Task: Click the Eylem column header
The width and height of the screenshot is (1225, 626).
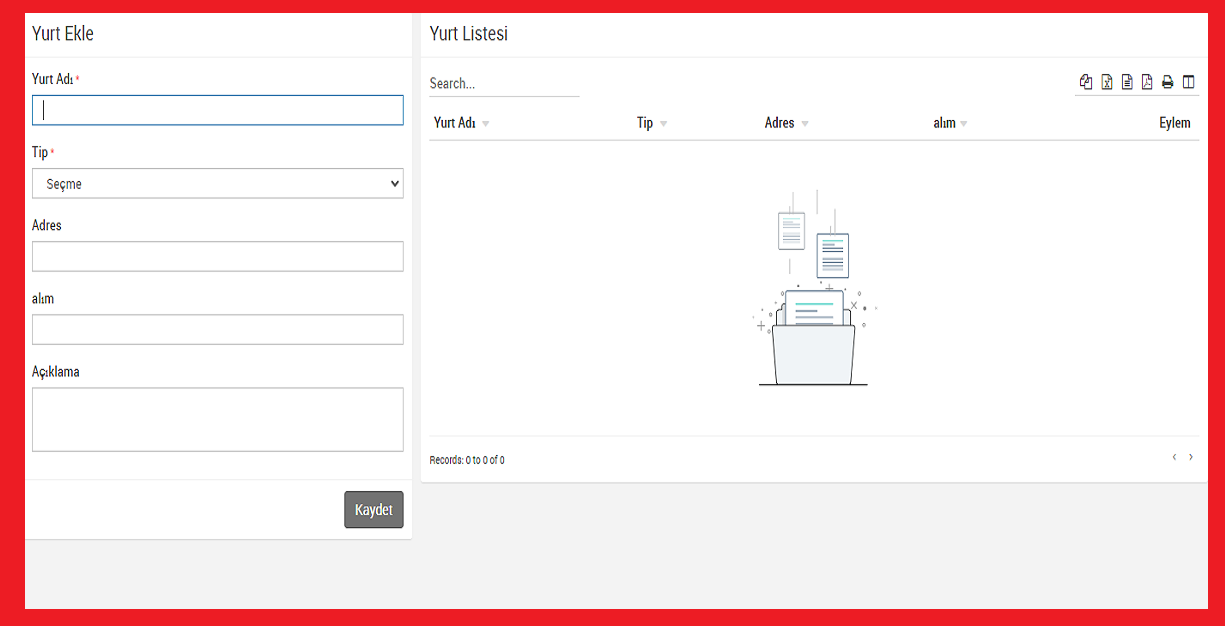Action: [1174, 123]
